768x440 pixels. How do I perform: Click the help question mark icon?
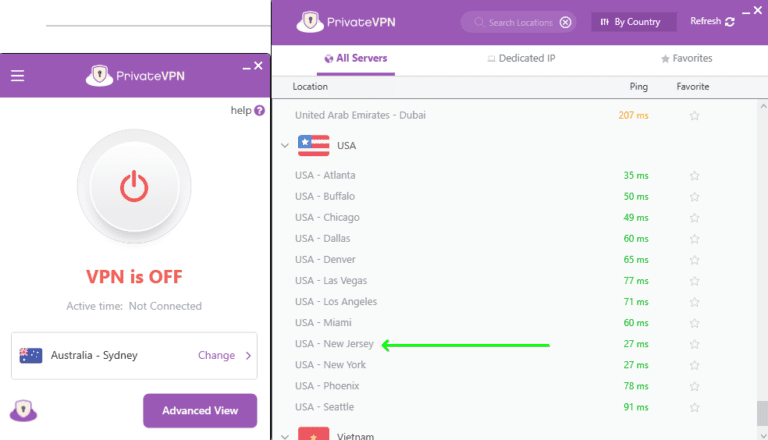coord(259,110)
